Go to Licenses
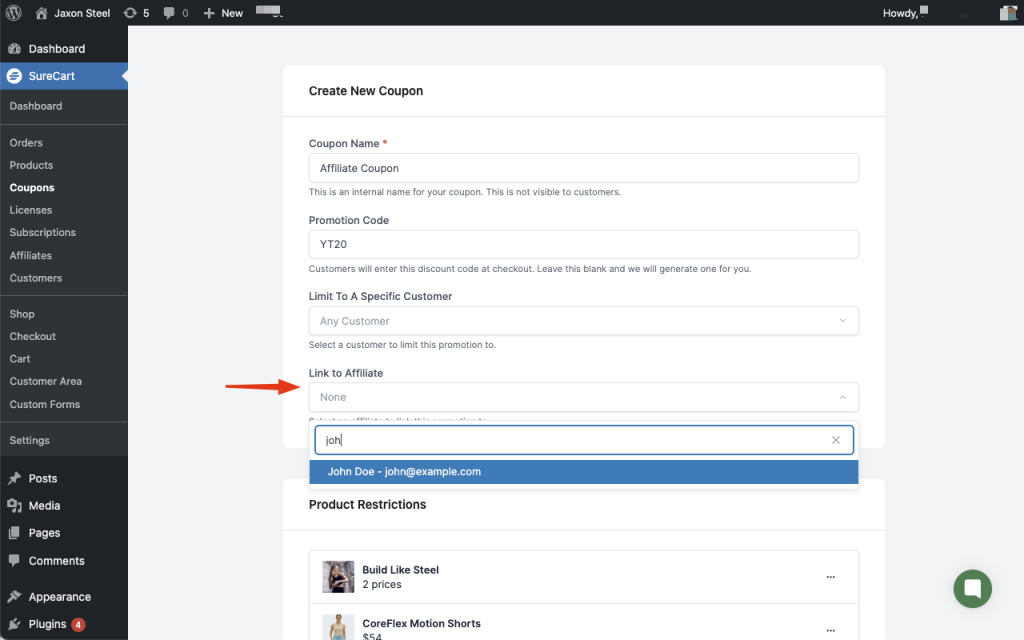The image size is (1024, 640). pyautogui.click(x=31, y=210)
